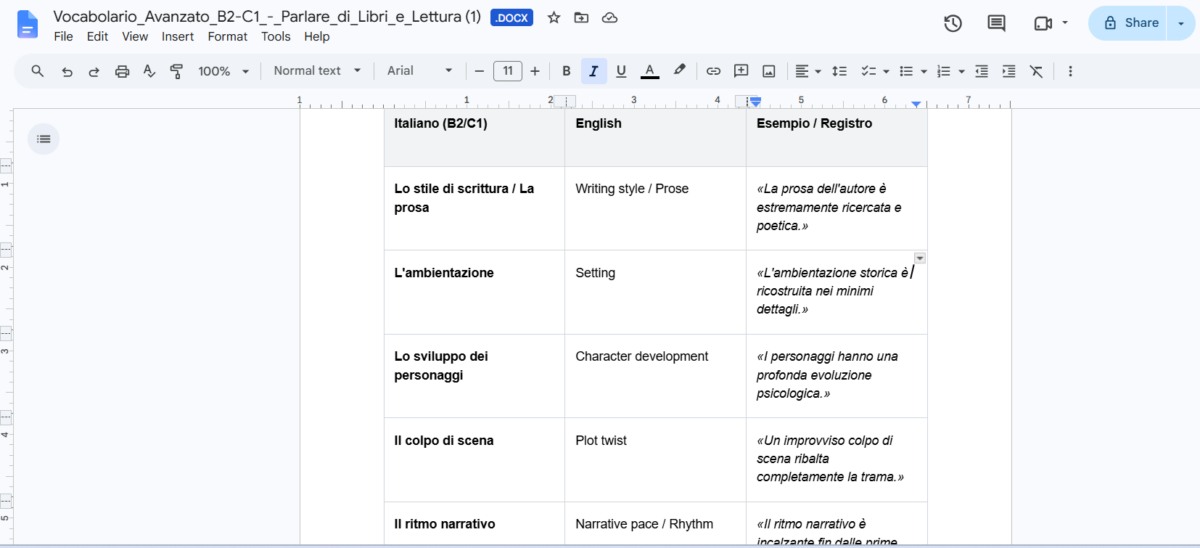Open the Help menu
1200x548 pixels.
tap(317, 37)
